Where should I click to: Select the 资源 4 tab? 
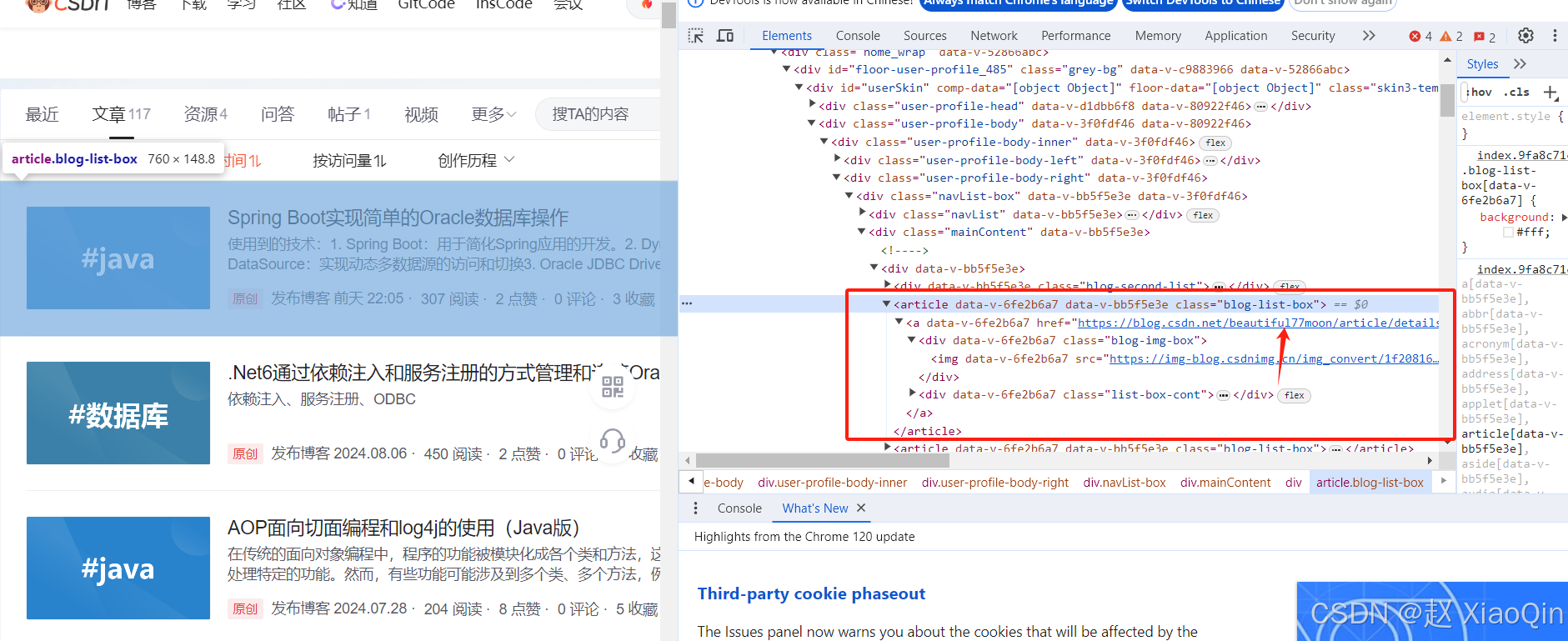pyautogui.click(x=205, y=114)
